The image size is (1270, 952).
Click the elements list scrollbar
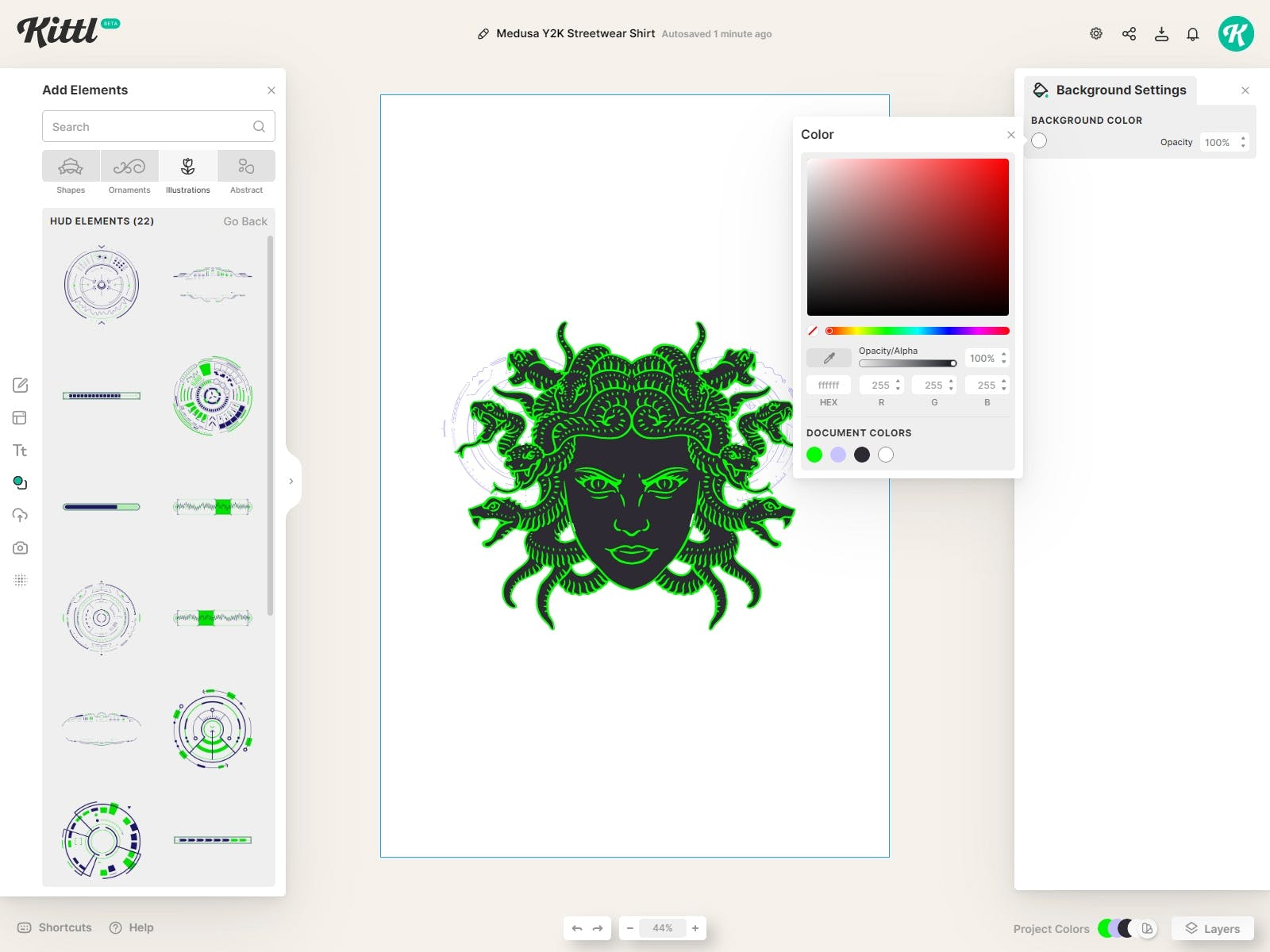270,425
